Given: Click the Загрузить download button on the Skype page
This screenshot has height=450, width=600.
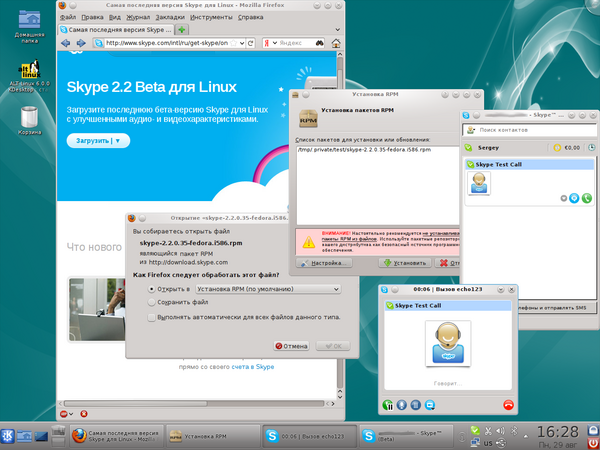Looking at the screenshot, I should coord(98,140).
